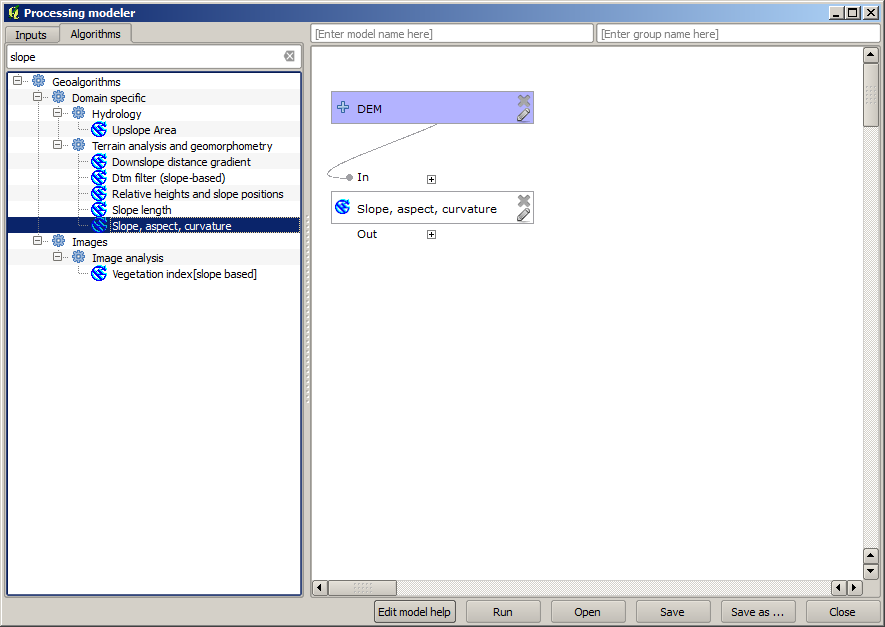Click the horizontal scrollbar thumb of canvas
The image size is (885, 627).
(x=362, y=588)
